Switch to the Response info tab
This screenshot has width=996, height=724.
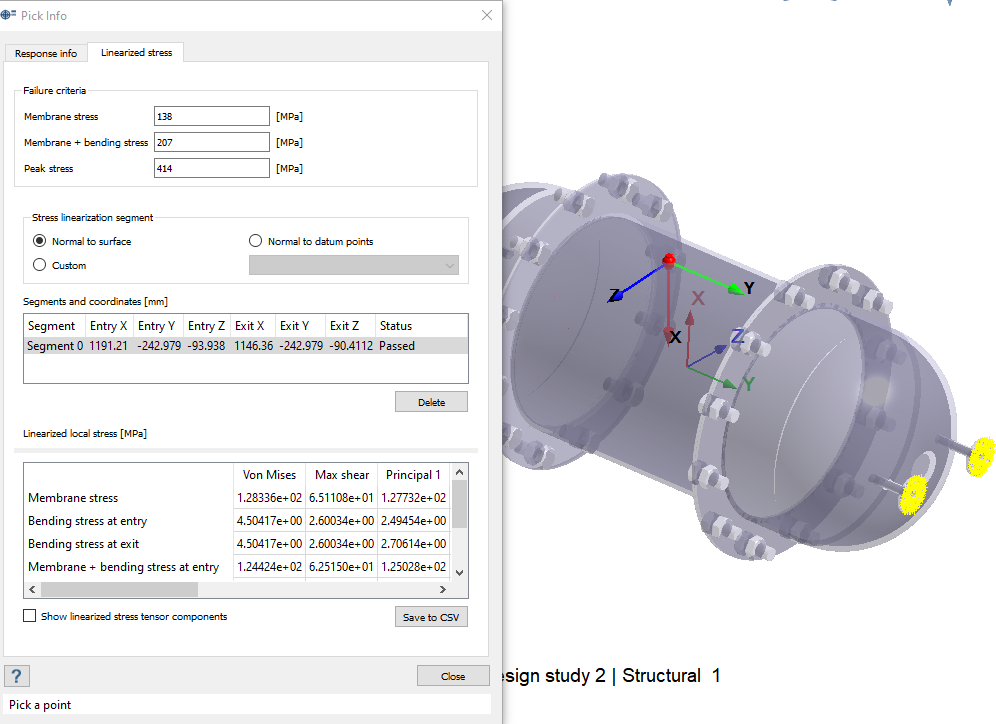[46, 53]
